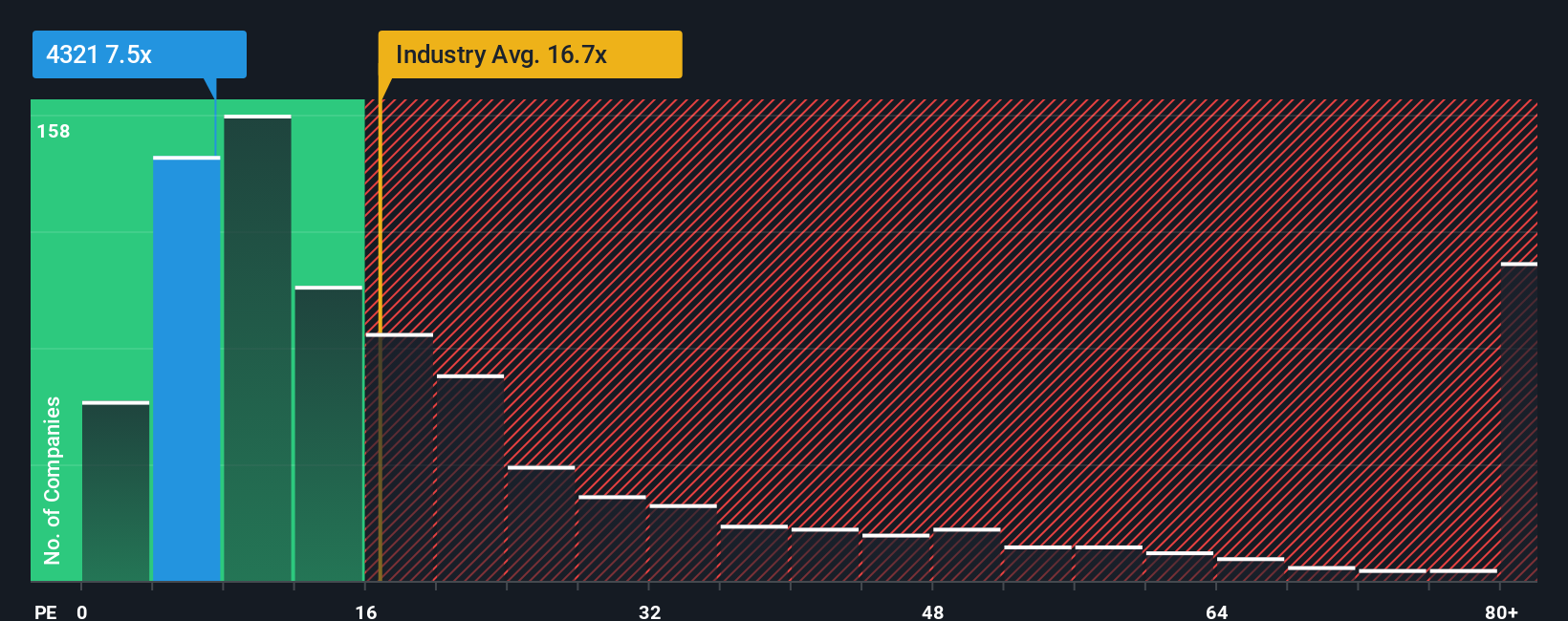This screenshot has height=621, width=1568.
Task: Click the 48 tick label on x-axis
Action: tap(933, 611)
